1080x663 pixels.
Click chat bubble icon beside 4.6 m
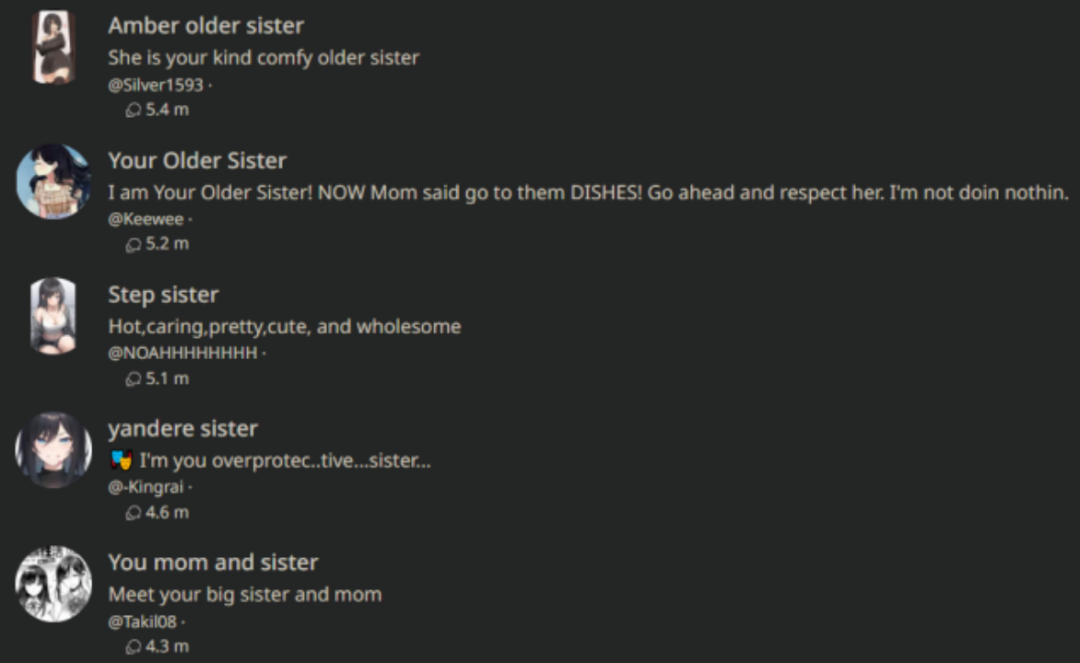click(x=133, y=513)
